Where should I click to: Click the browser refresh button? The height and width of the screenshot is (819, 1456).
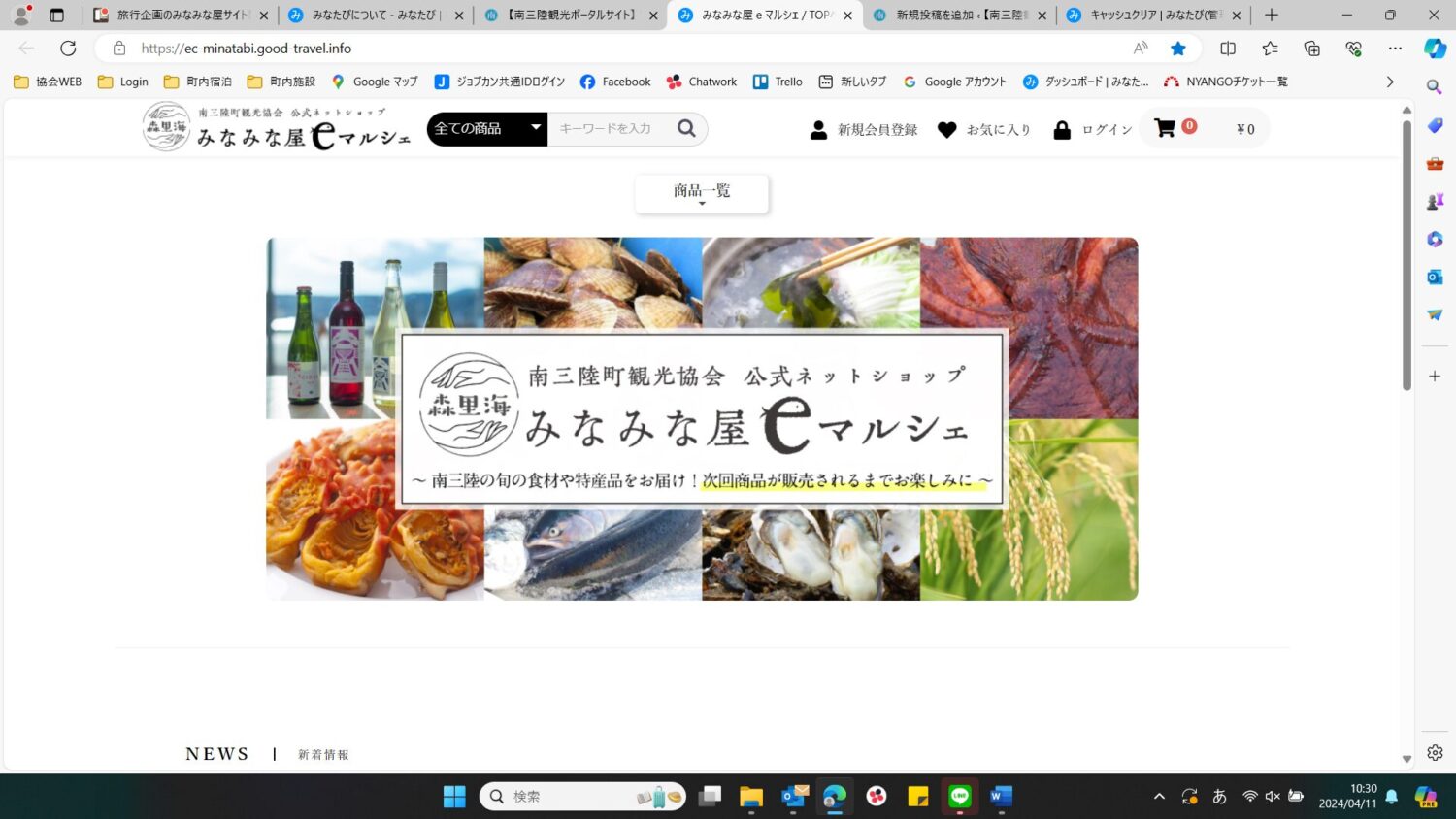pos(68,48)
